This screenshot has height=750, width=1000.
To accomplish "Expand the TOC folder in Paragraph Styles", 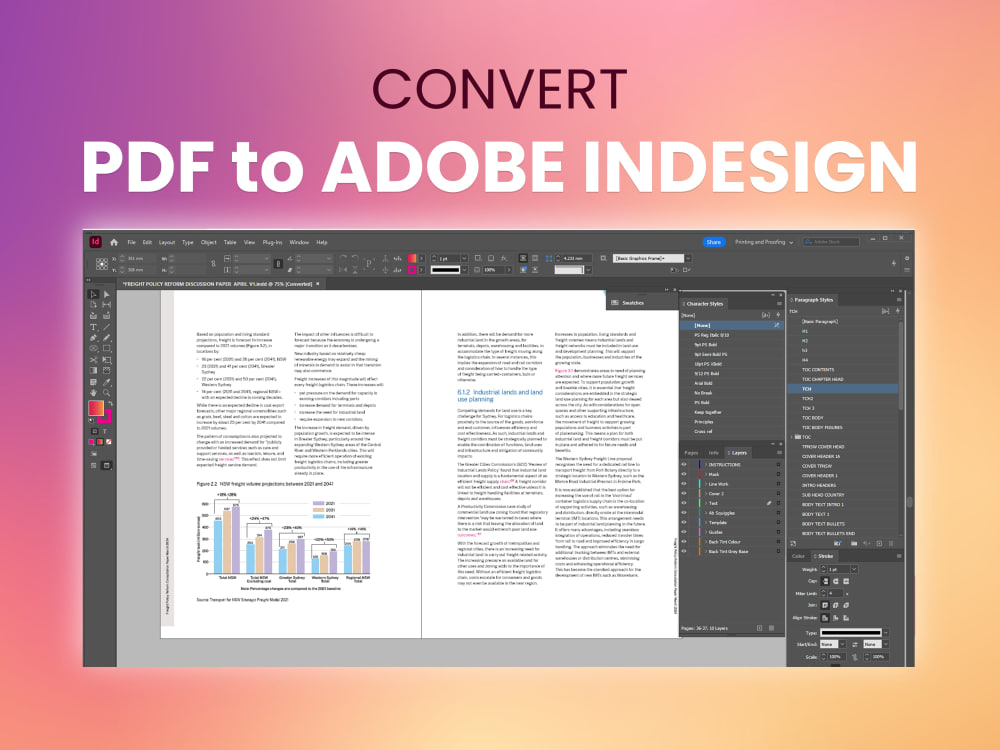I will click(792, 437).
